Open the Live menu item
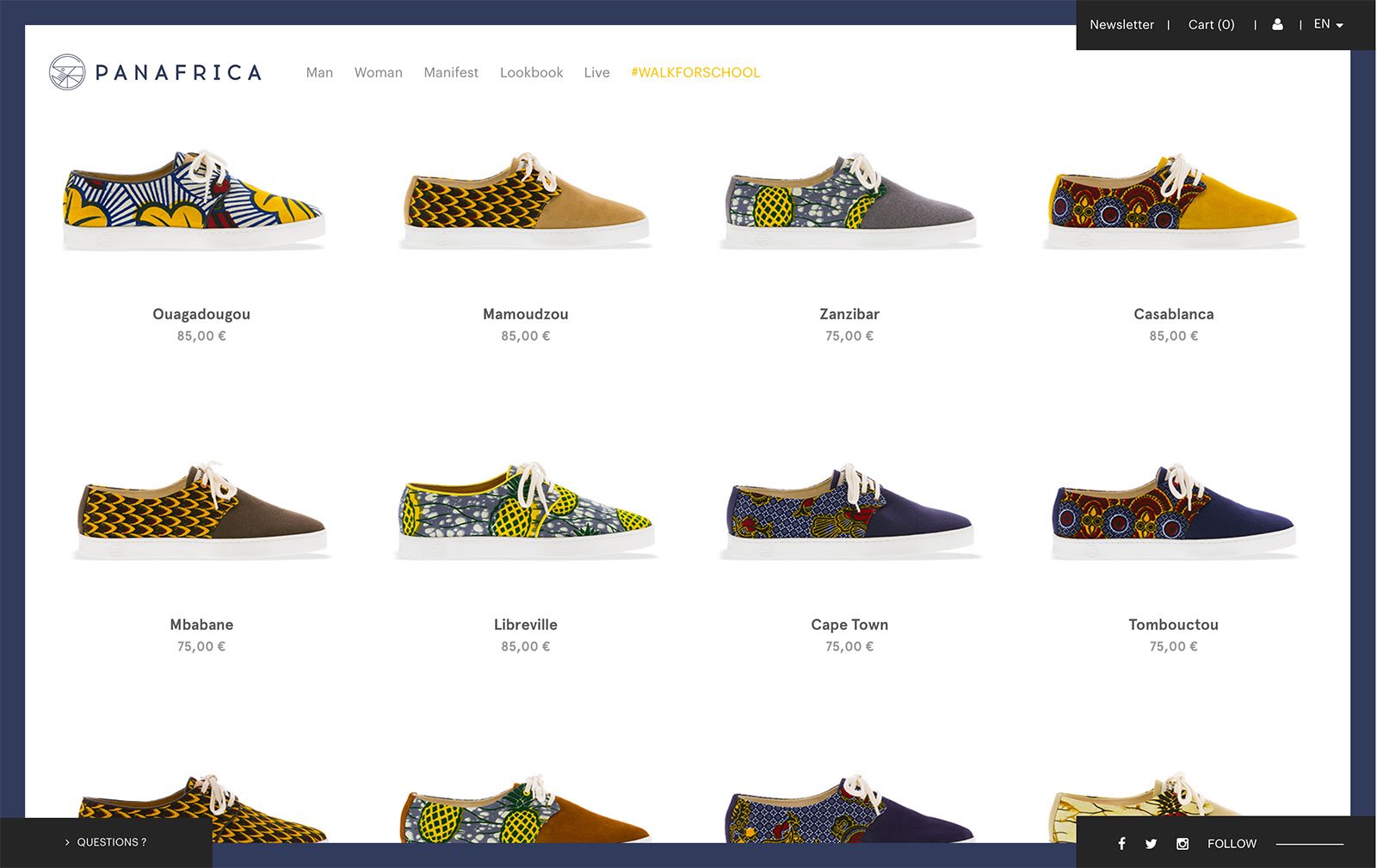This screenshot has width=1377, height=868. point(596,72)
